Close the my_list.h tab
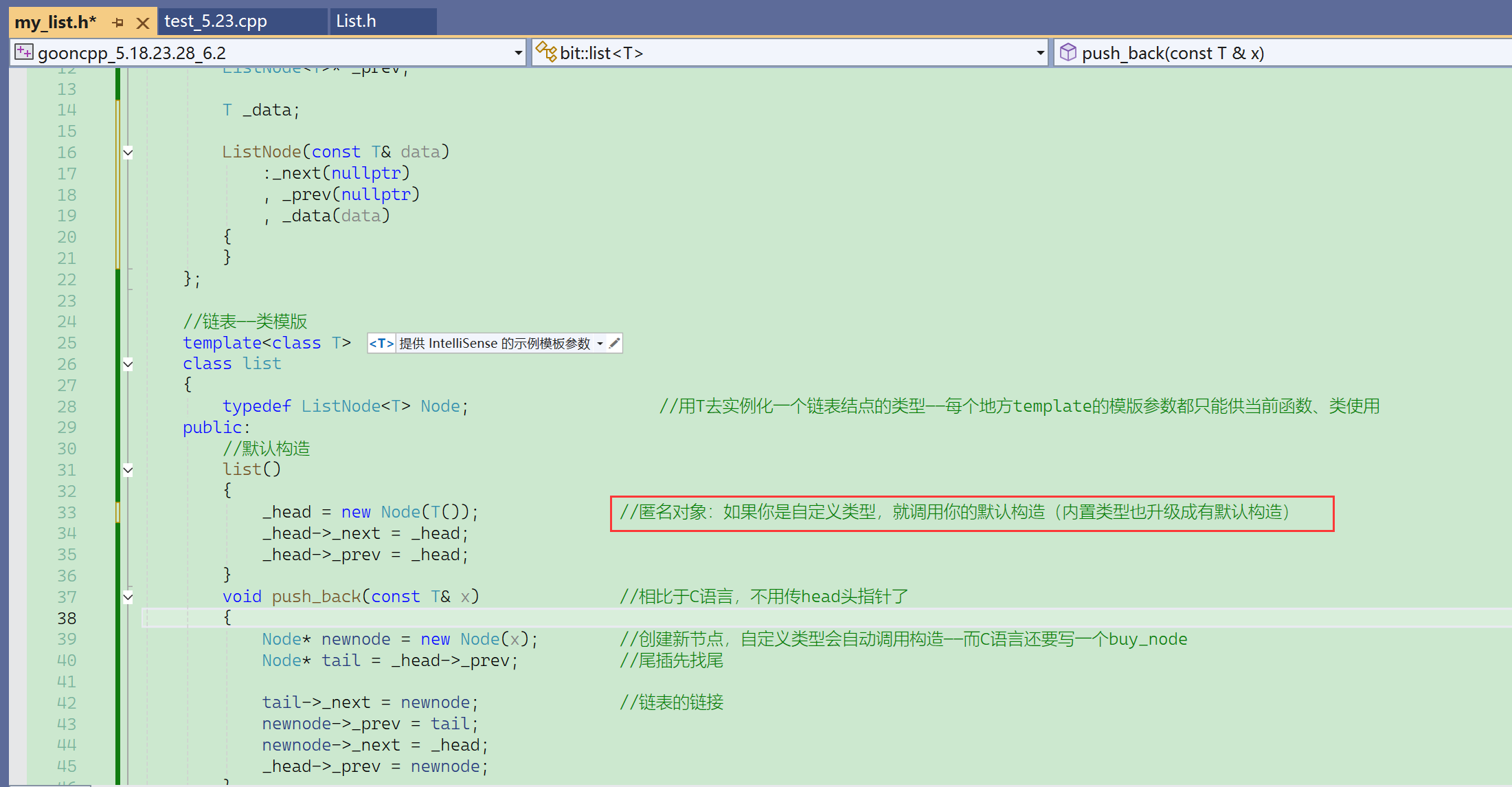Screen dimensions: 1512x787 [x=143, y=23]
